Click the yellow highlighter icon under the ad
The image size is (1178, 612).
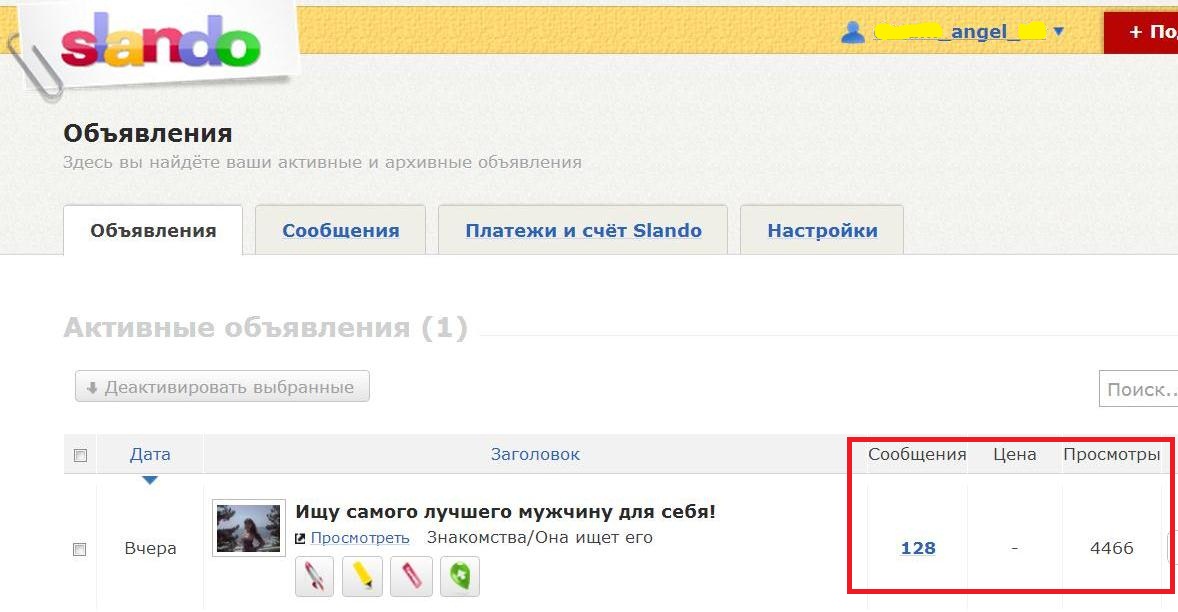pos(362,576)
